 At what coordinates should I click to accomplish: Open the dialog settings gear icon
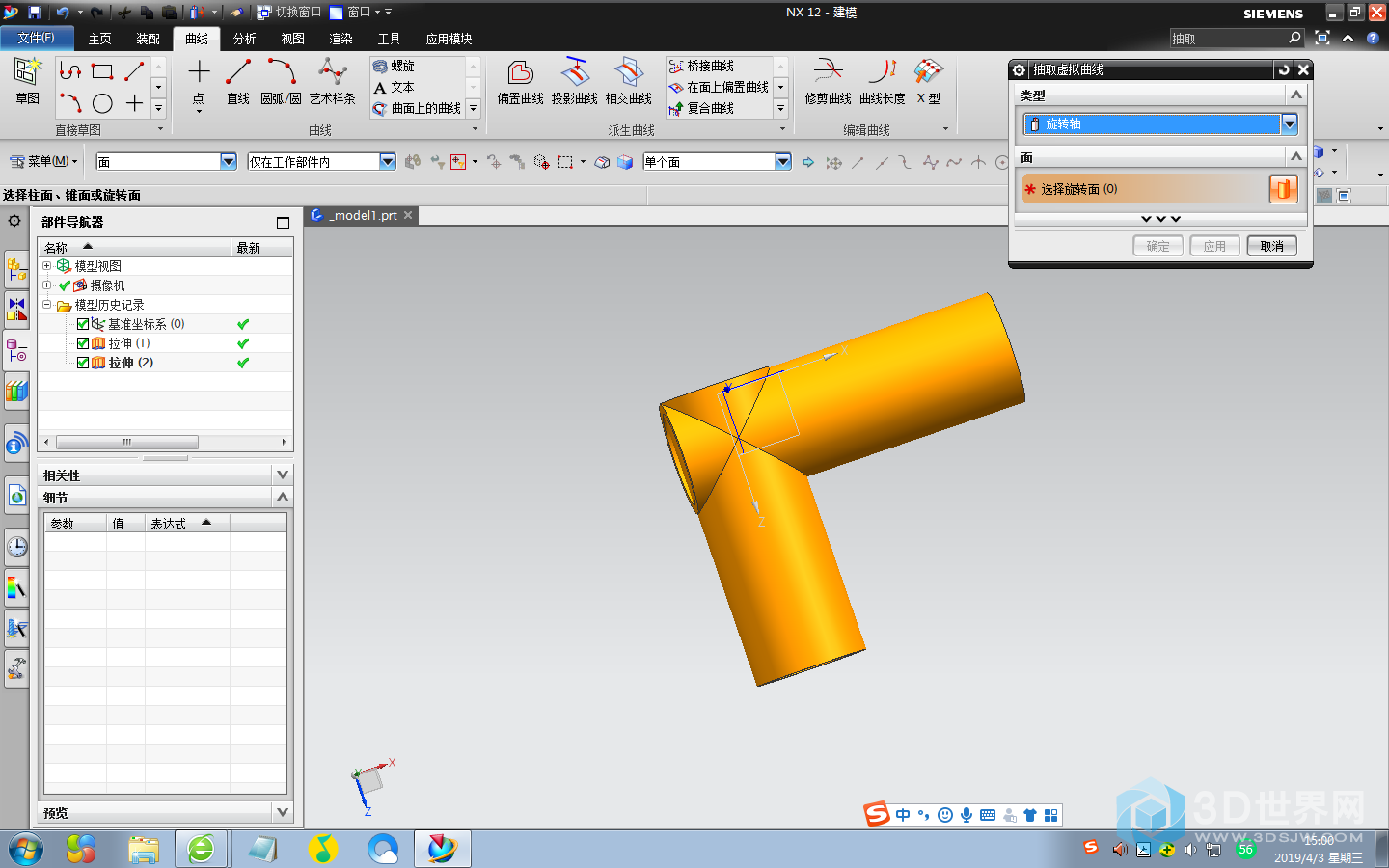(1020, 69)
